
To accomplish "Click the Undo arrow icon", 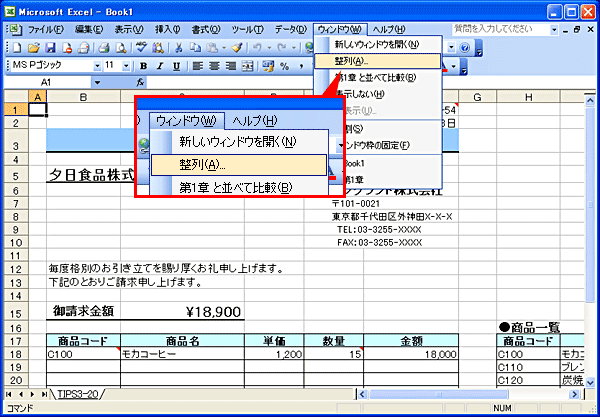I will 258,48.
